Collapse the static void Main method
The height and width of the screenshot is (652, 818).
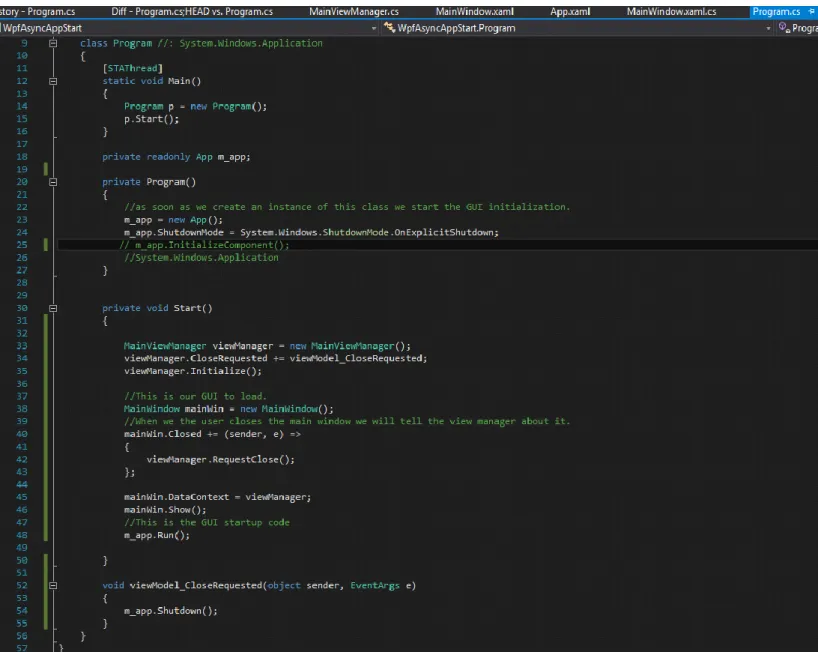coord(53,81)
